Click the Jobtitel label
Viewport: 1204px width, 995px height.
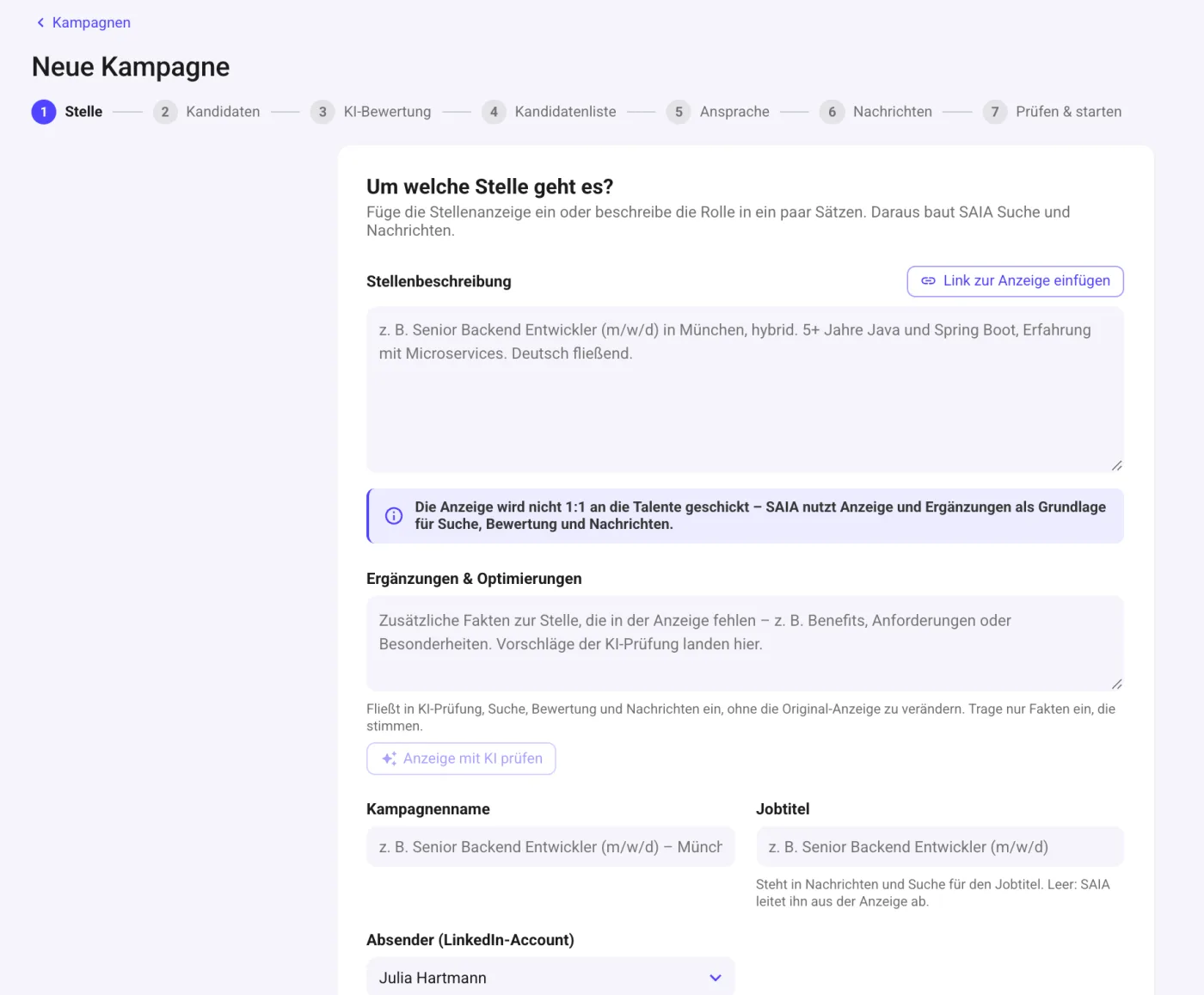[x=783, y=809]
